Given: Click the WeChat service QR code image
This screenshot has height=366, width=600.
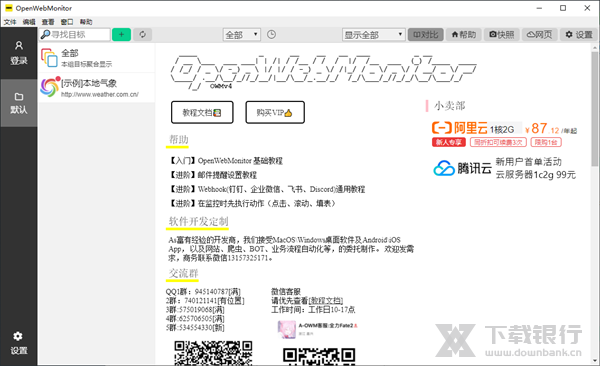Looking at the screenshot, I should pyautogui.click(x=319, y=356).
